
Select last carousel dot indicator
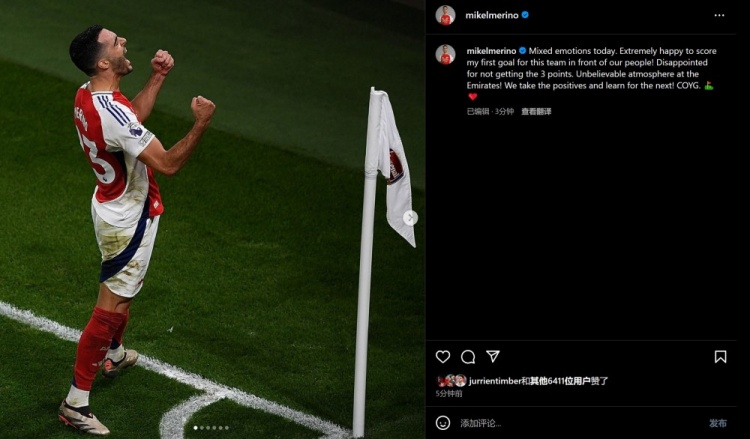(227, 428)
